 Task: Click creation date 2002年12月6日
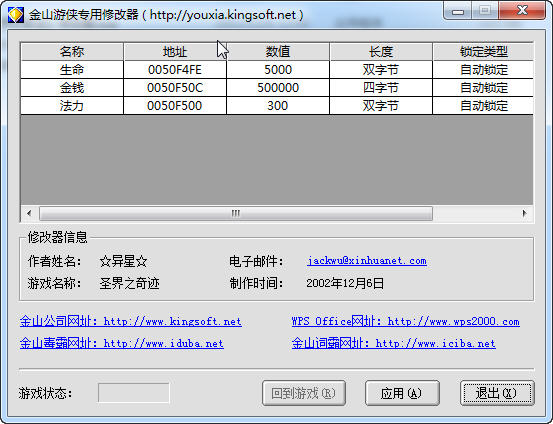tap(345, 283)
